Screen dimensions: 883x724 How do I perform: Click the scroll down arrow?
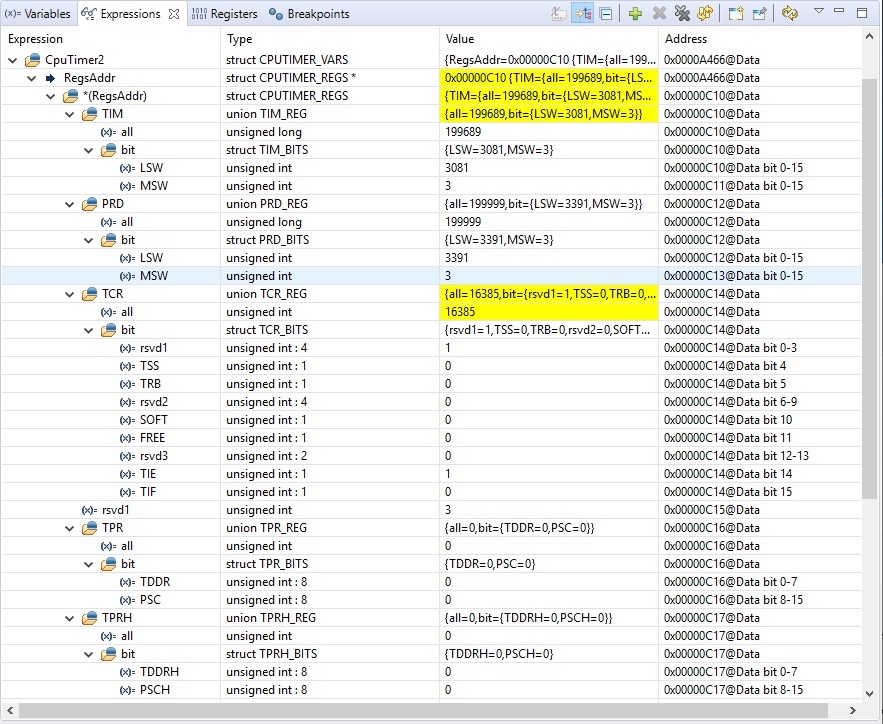(x=869, y=694)
